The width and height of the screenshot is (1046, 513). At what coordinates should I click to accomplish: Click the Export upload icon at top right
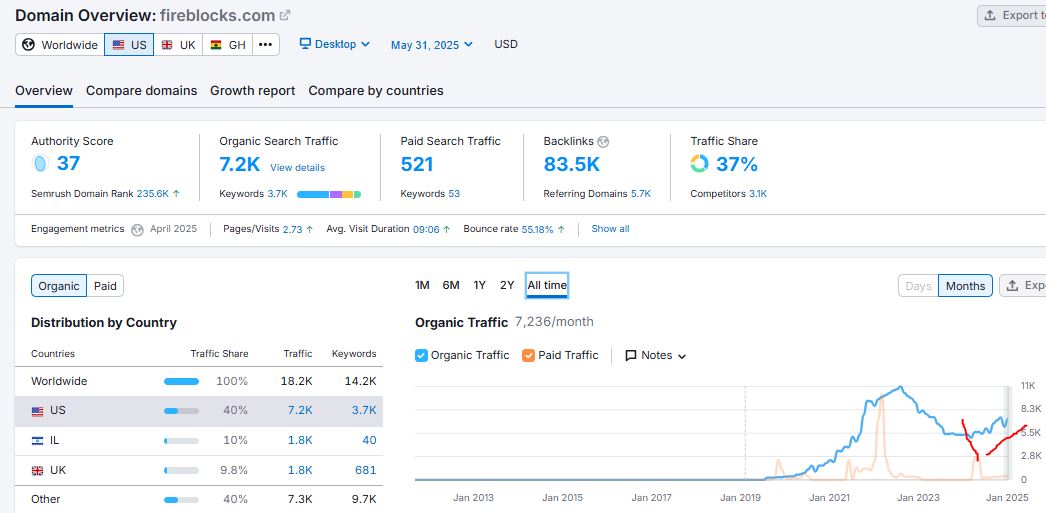click(x=990, y=16)
